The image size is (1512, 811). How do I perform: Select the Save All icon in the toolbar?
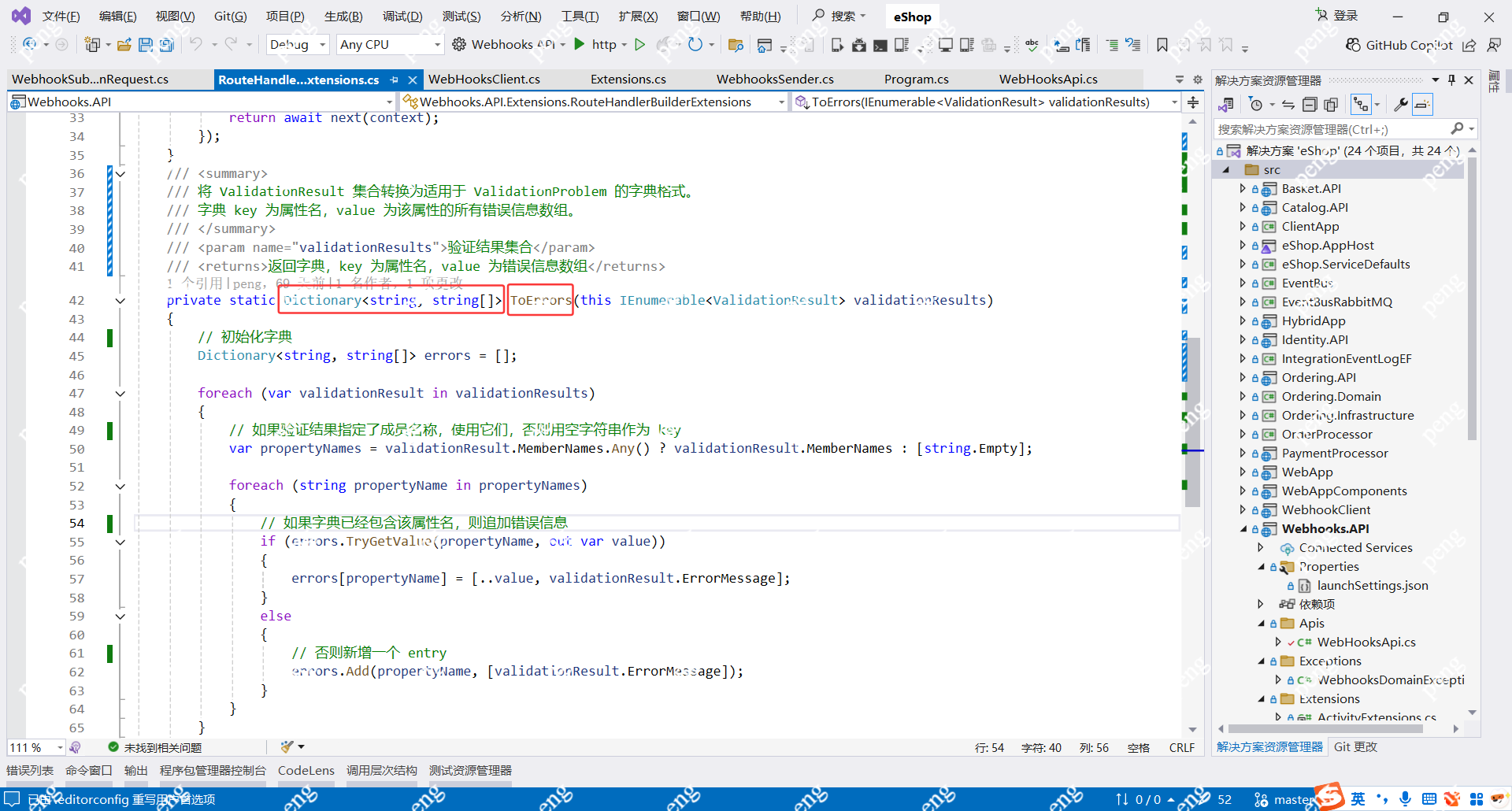click(166, 44)
